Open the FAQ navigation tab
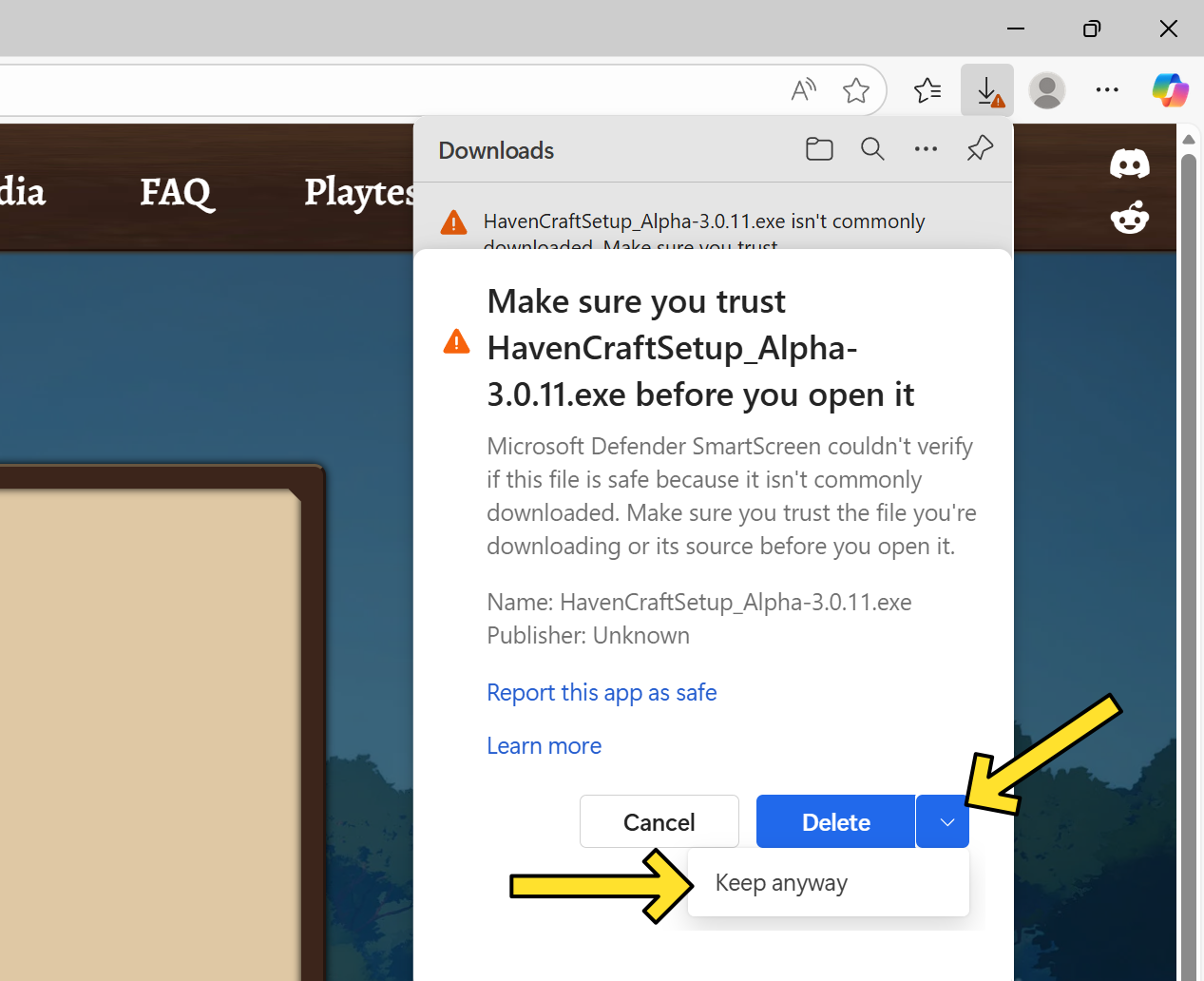Viewport: 1204px width, 981px height. point(177,192)
